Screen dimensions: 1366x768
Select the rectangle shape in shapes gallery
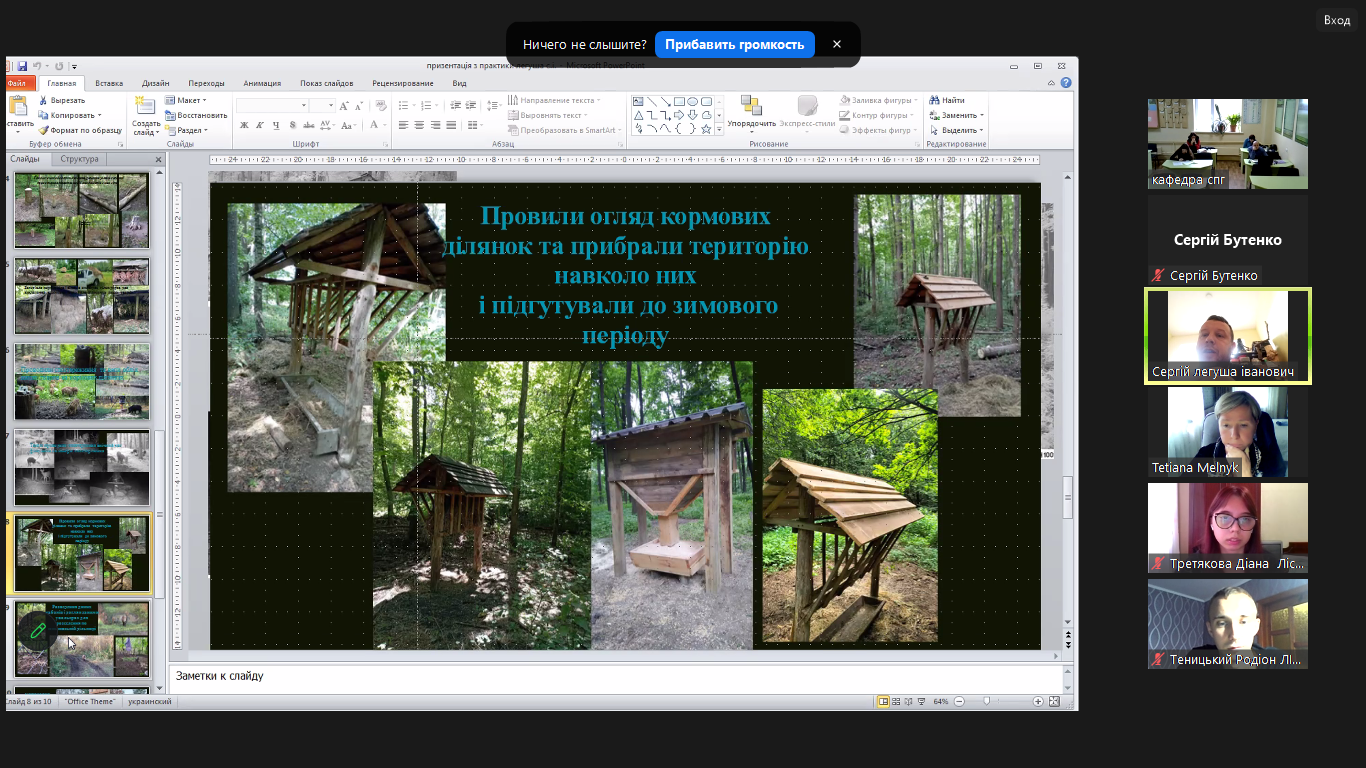[679, 101]
